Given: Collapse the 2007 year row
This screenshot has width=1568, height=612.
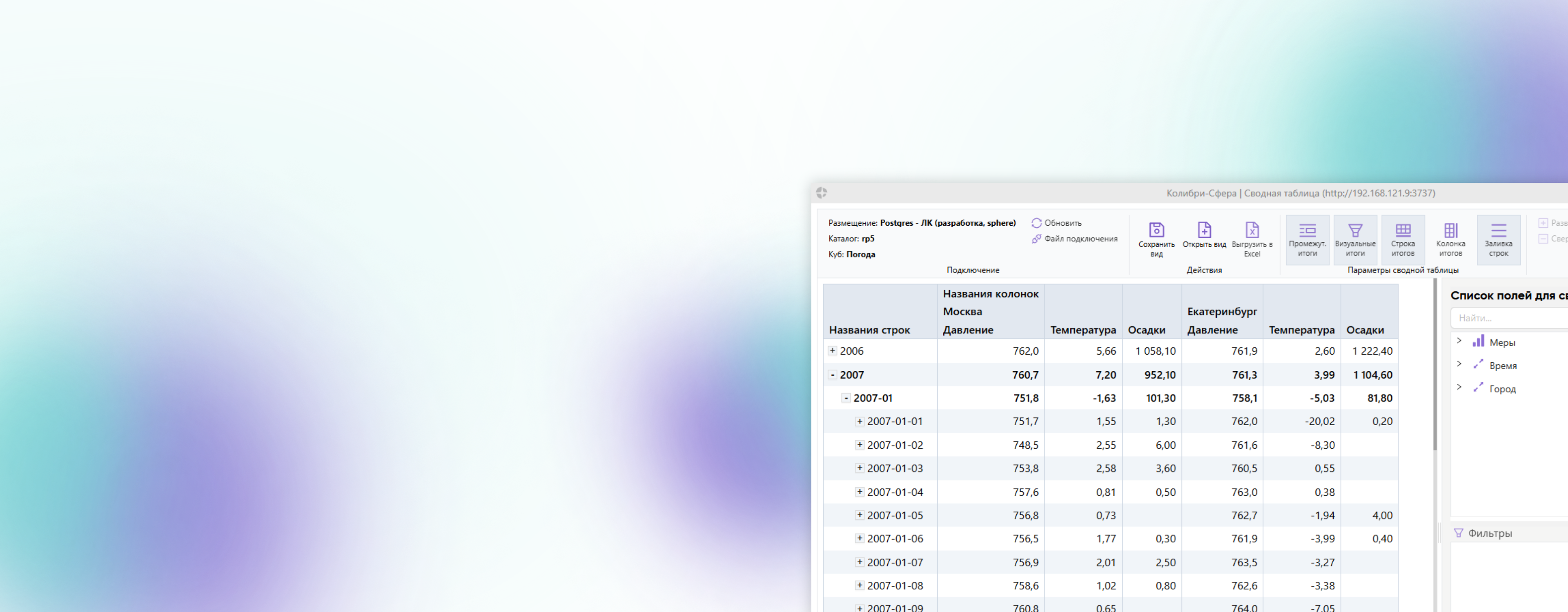Looking at the screenshot, I should [832, 375].
